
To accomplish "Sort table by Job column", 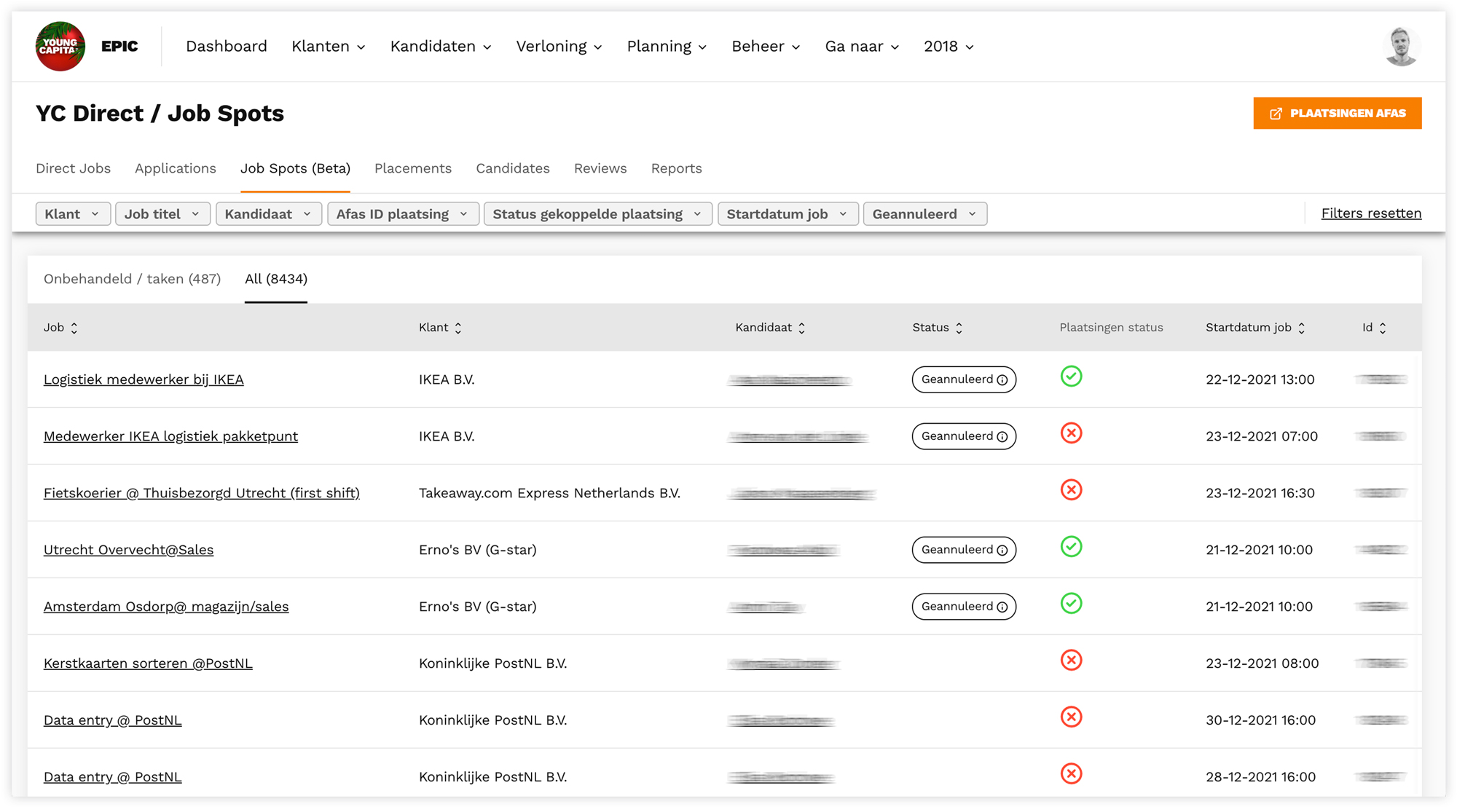I will 60,328.
